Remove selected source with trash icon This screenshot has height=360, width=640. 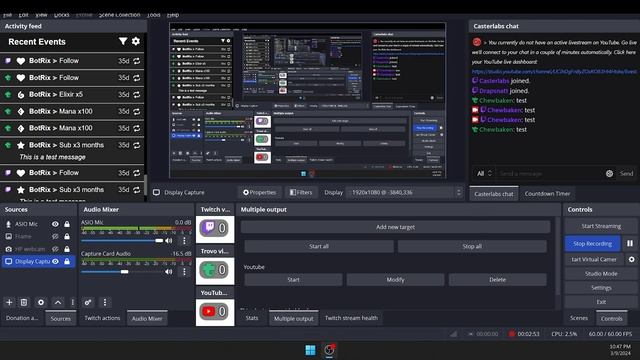tap(24, 302)
